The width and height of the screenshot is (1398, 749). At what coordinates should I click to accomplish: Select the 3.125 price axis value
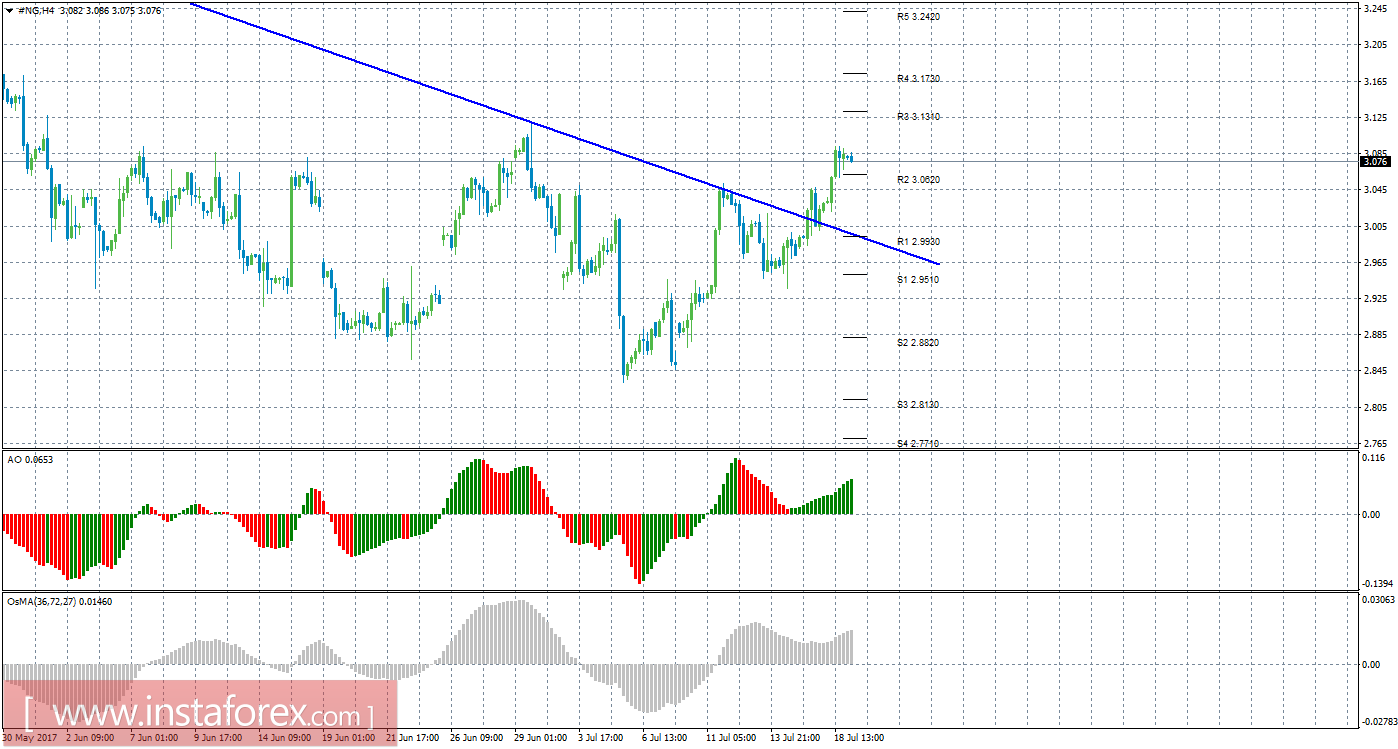[x=1375, y=118]
